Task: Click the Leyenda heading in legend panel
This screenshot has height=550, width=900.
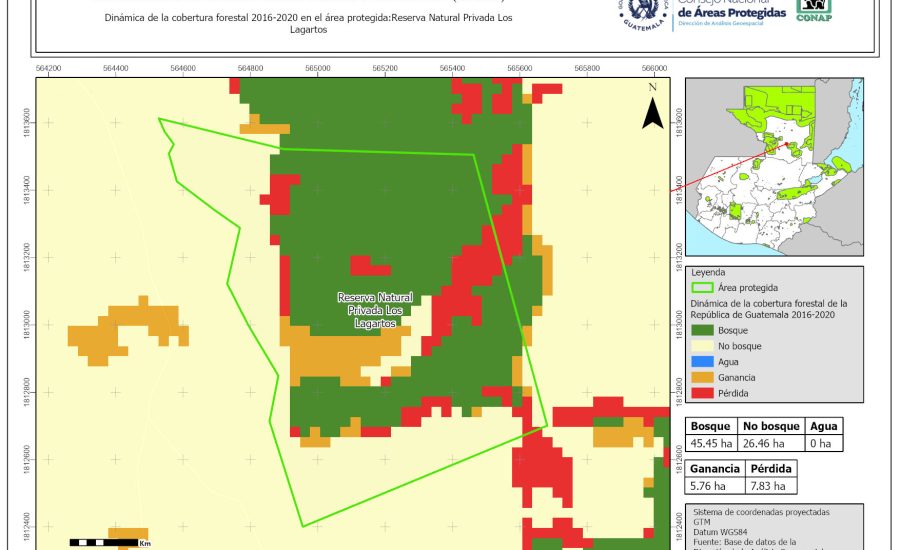Action: pyautogui.click(x=709, y=271)
